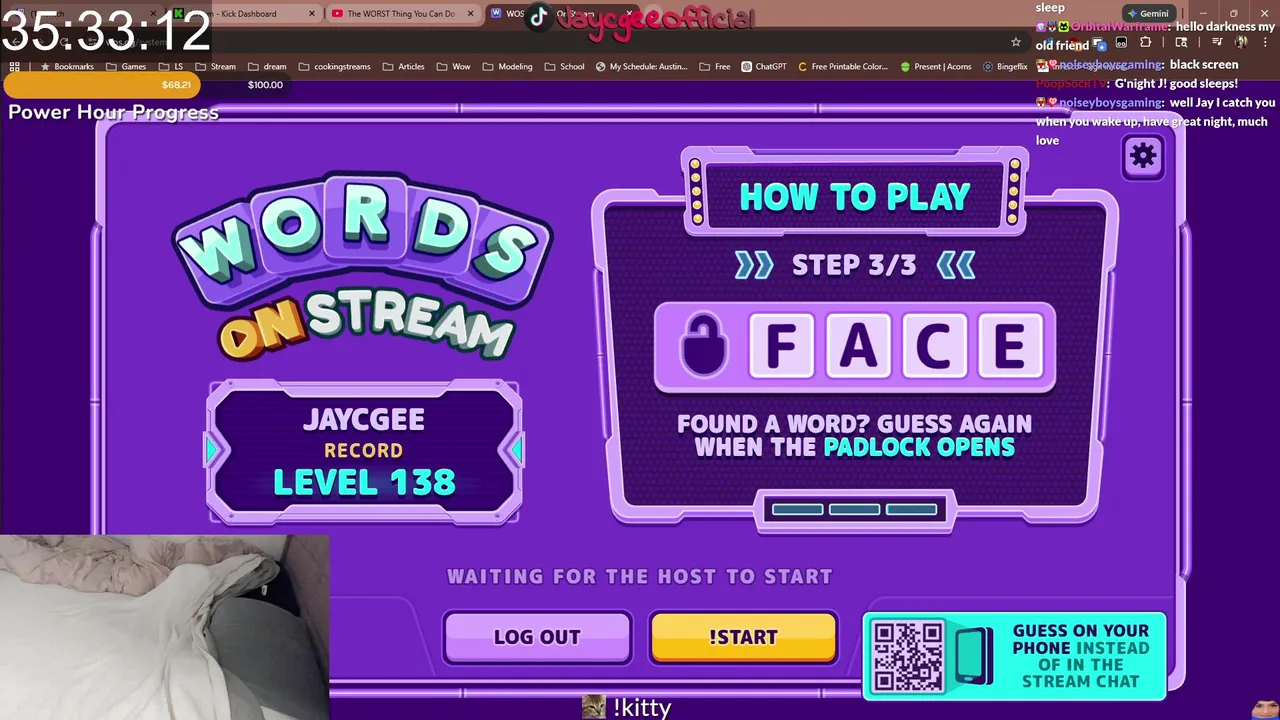Open the Gemini assistant button
Screen dimensions: 1280x720
click(x=1147, y=14)
